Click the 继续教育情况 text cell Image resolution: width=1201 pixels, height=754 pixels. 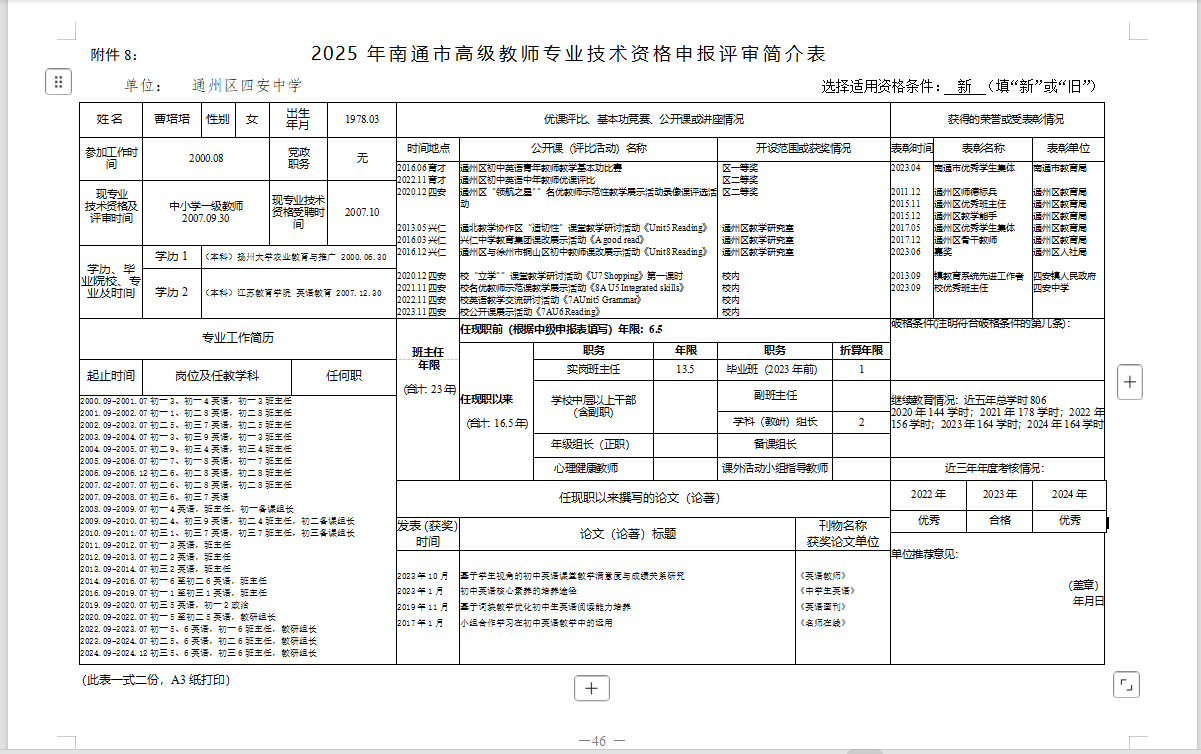tap(997, 412)
